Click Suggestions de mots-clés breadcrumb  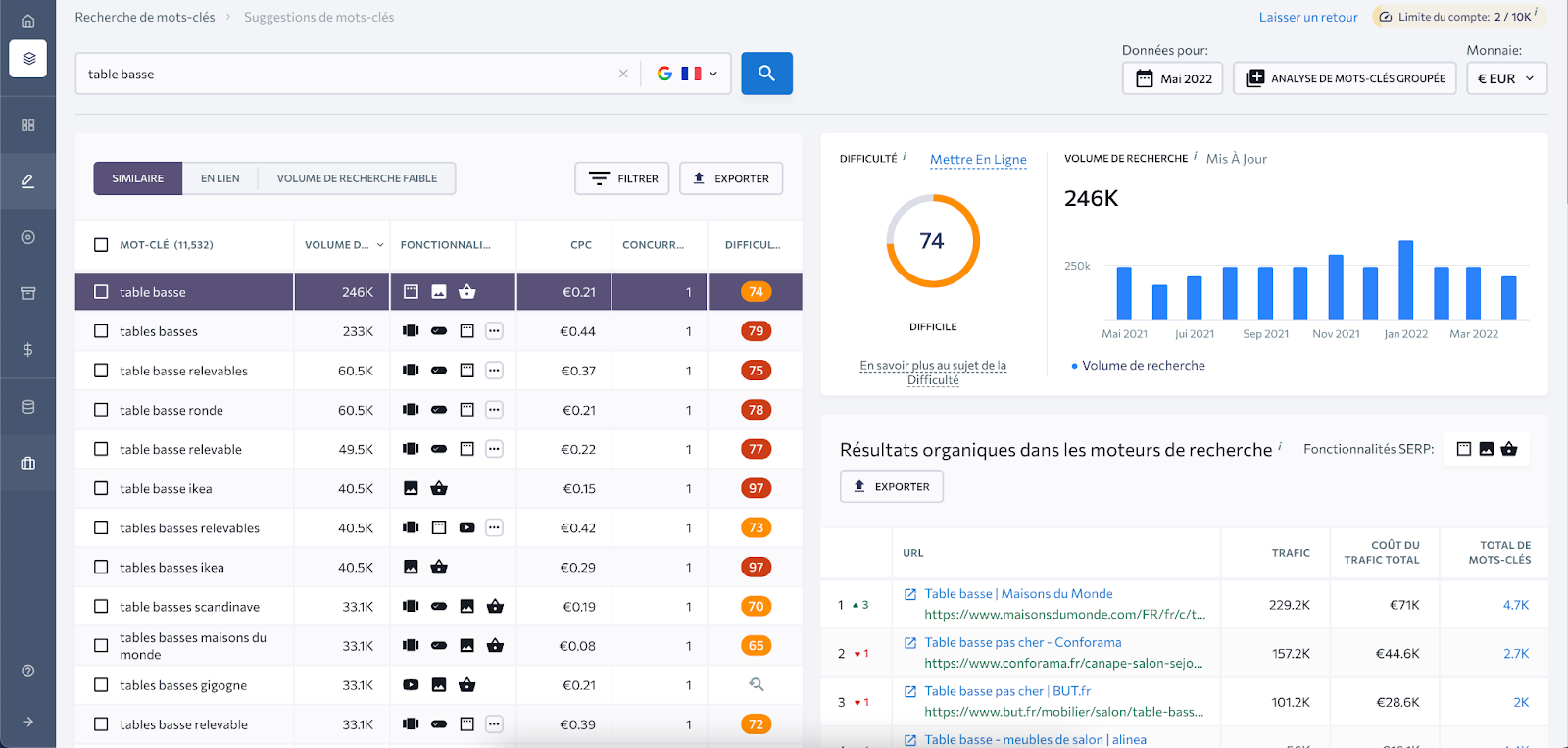click(x=319, y=17)
